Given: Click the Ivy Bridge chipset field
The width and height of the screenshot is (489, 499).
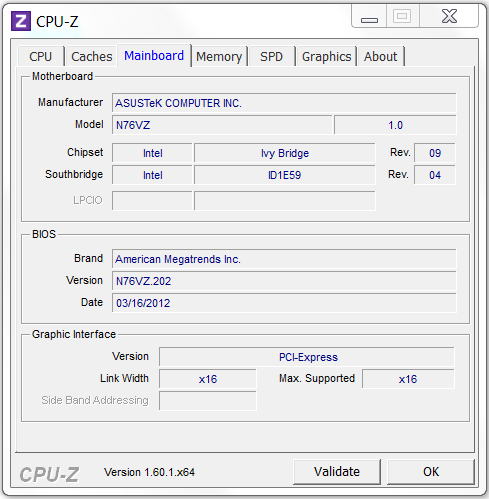Looking at the screenshot, I should 285,153.
